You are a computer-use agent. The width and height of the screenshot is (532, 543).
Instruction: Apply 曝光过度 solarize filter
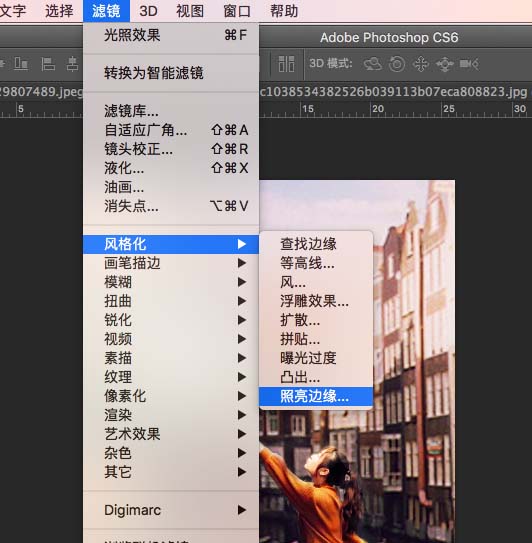(316, 358)
